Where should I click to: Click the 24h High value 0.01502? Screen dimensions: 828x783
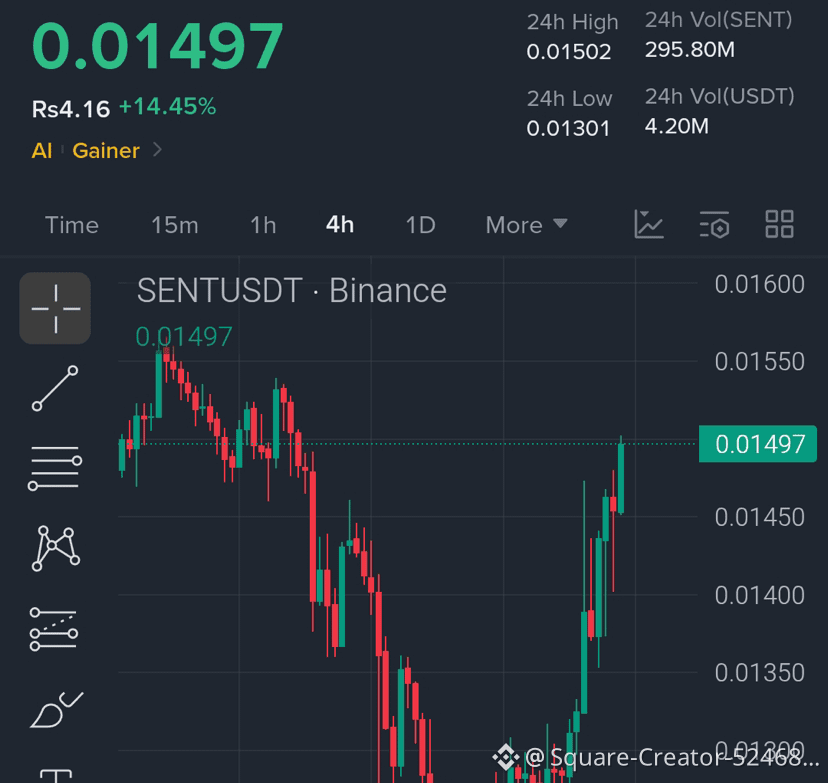pyautogui.click(x=569, y=52)
